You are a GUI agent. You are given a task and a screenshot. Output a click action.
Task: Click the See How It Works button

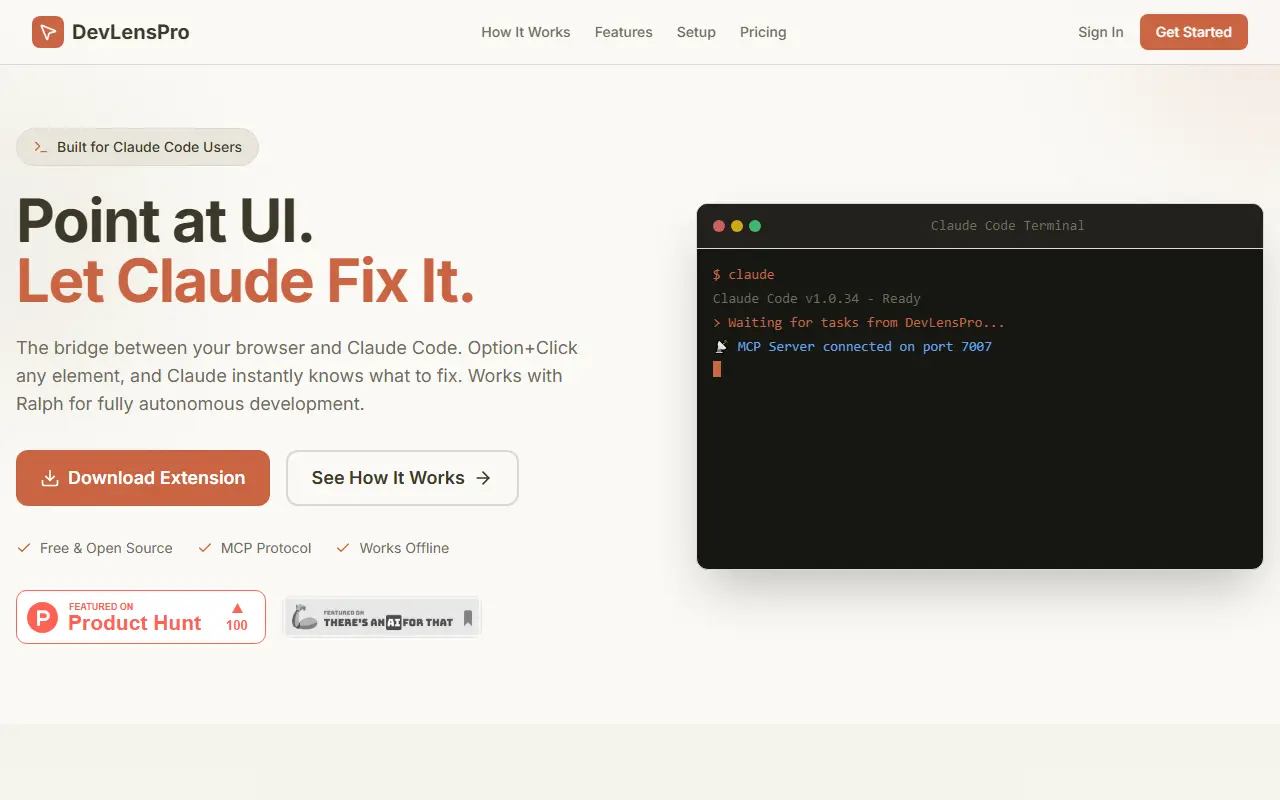tap(402, 478)
